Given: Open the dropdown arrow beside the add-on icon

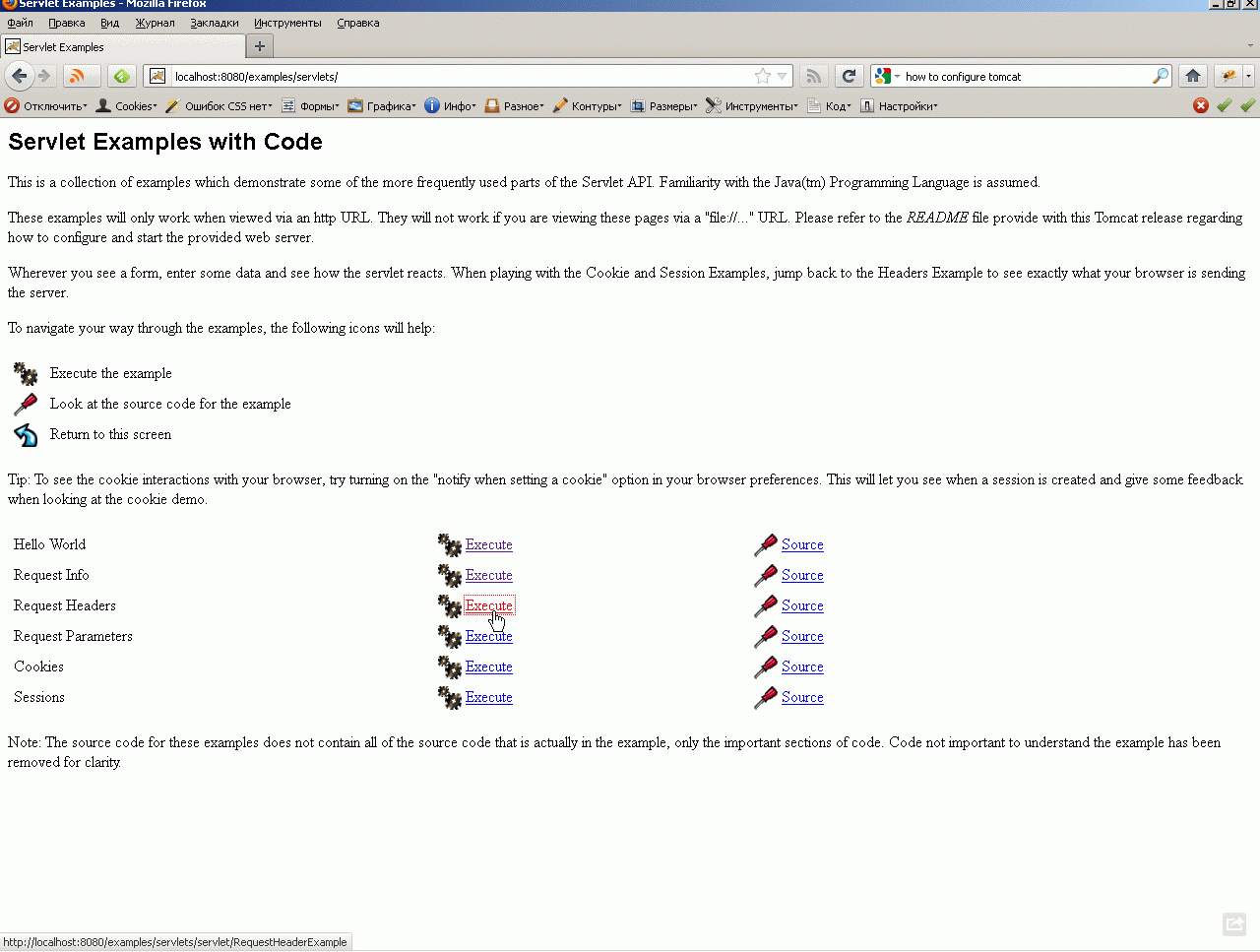Looking at the screenshot, I should click(1248, 76).
